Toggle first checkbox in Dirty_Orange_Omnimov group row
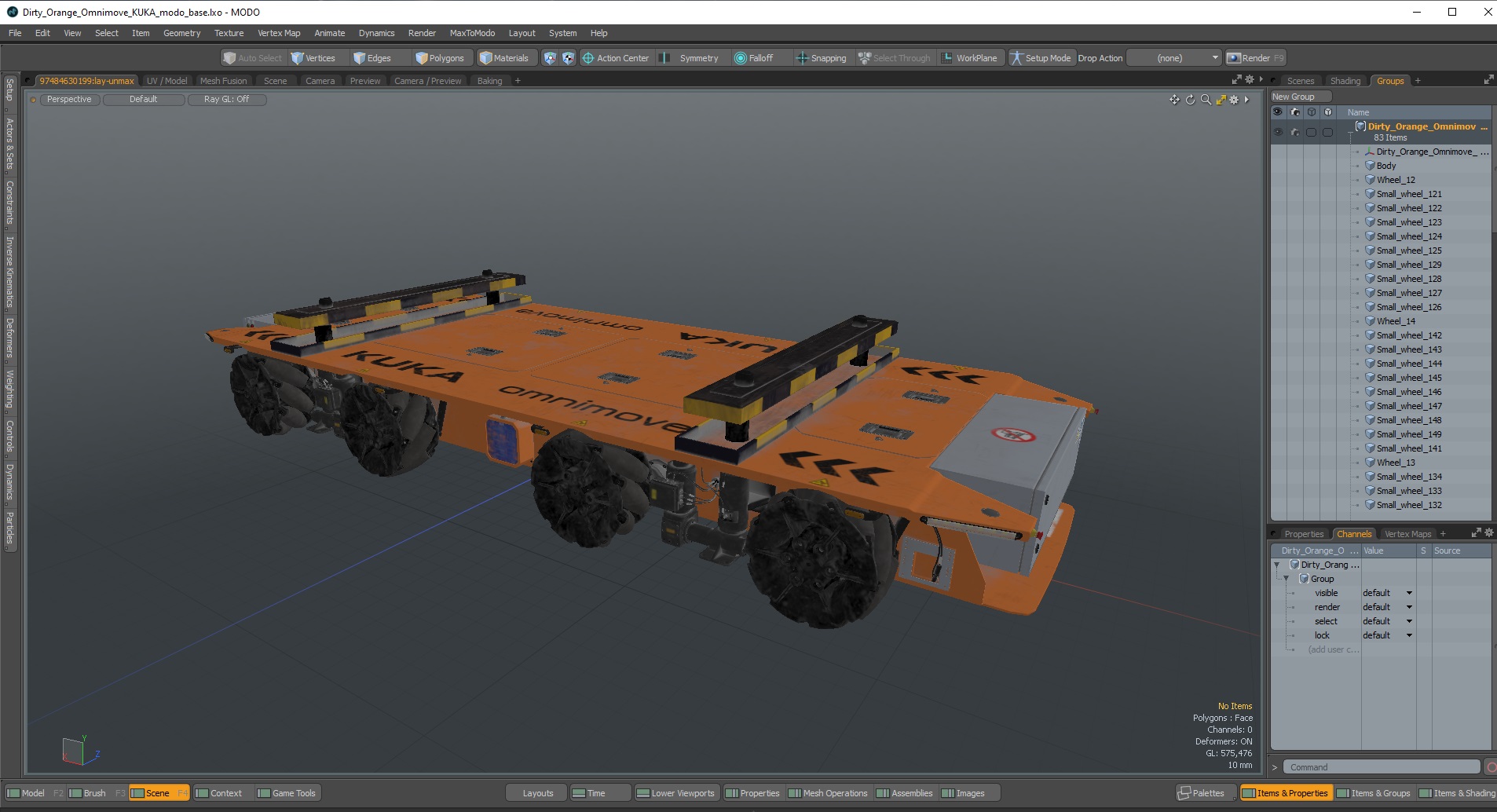Image resolution: width=1497 pixels, height=812 pixels. point(1311,132)
